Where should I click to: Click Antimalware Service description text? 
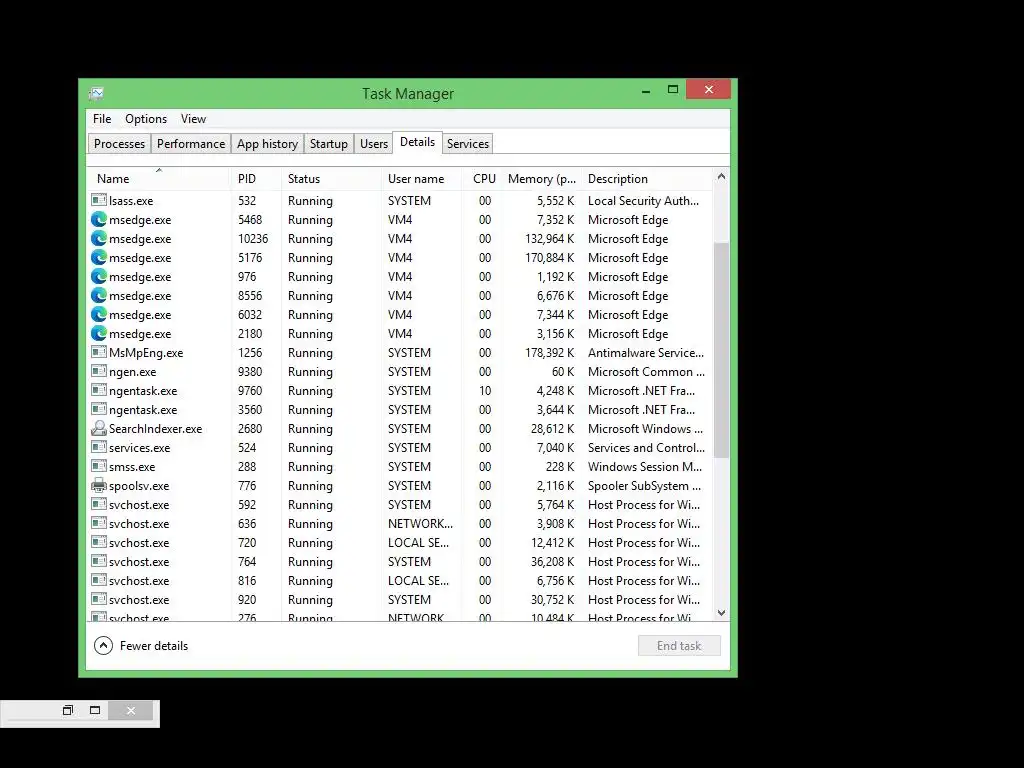click(646, 353)
